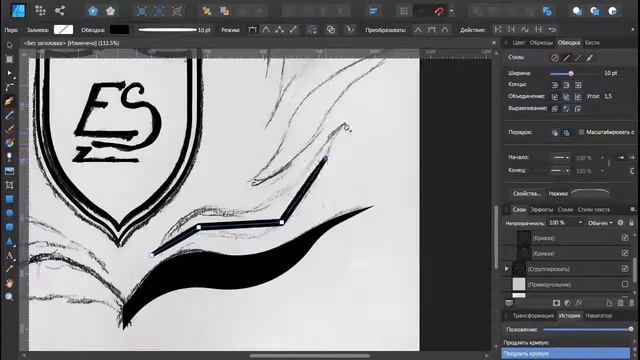Image resolution: width=640 pixels, height=360 pixels.
Task: Select the Artboard tool
Action: (9, 59)
